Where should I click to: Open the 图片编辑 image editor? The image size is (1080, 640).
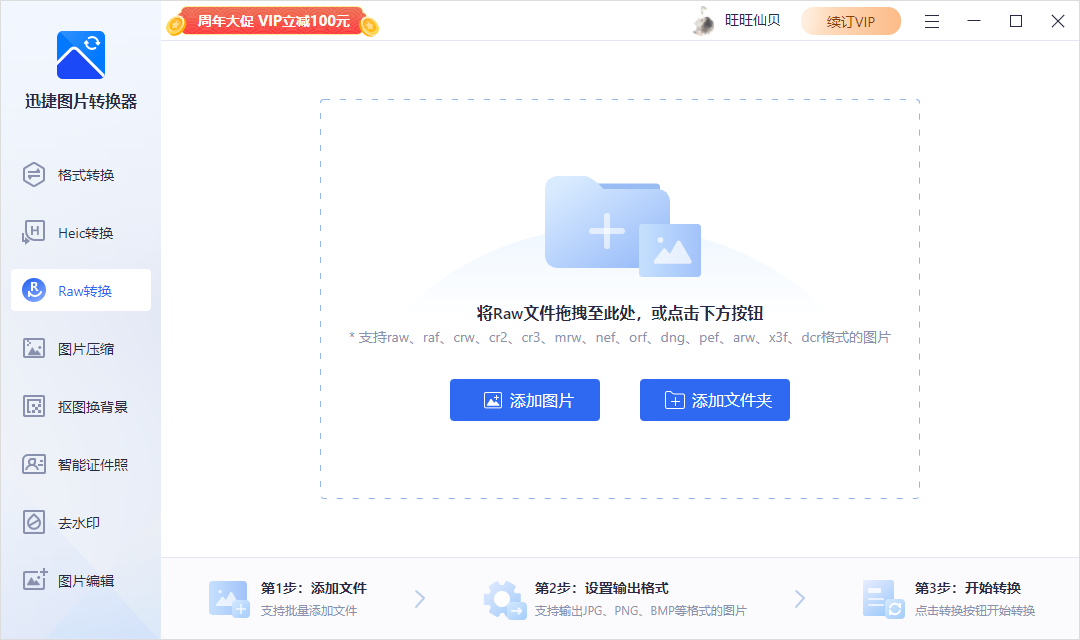[80, 580]
